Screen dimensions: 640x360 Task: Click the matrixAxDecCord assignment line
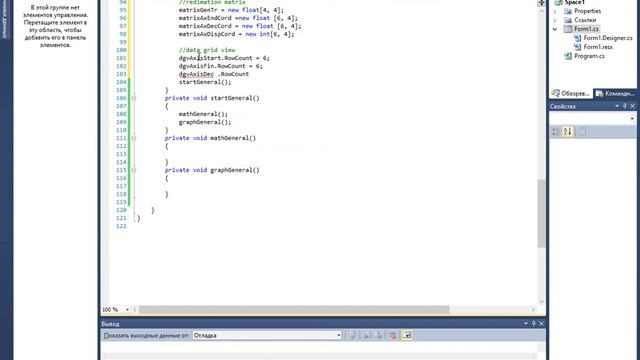(240, 26)
